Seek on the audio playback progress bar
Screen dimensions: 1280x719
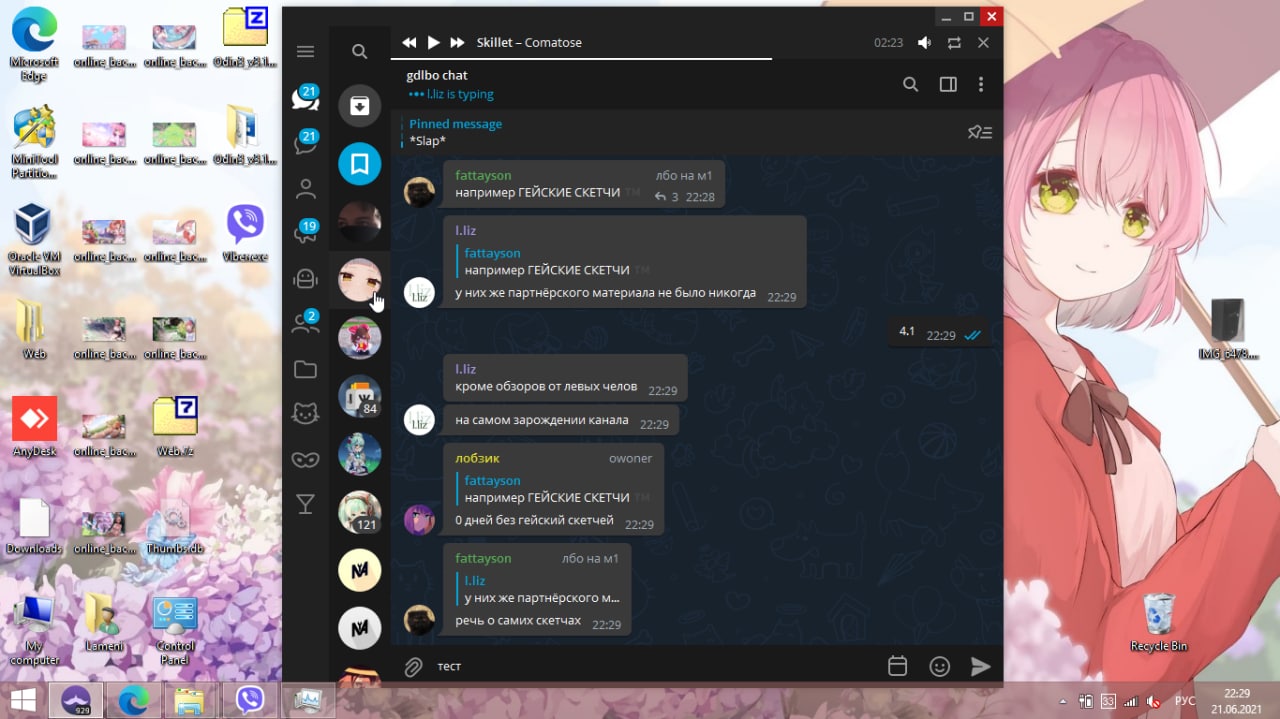pos(697,58)
